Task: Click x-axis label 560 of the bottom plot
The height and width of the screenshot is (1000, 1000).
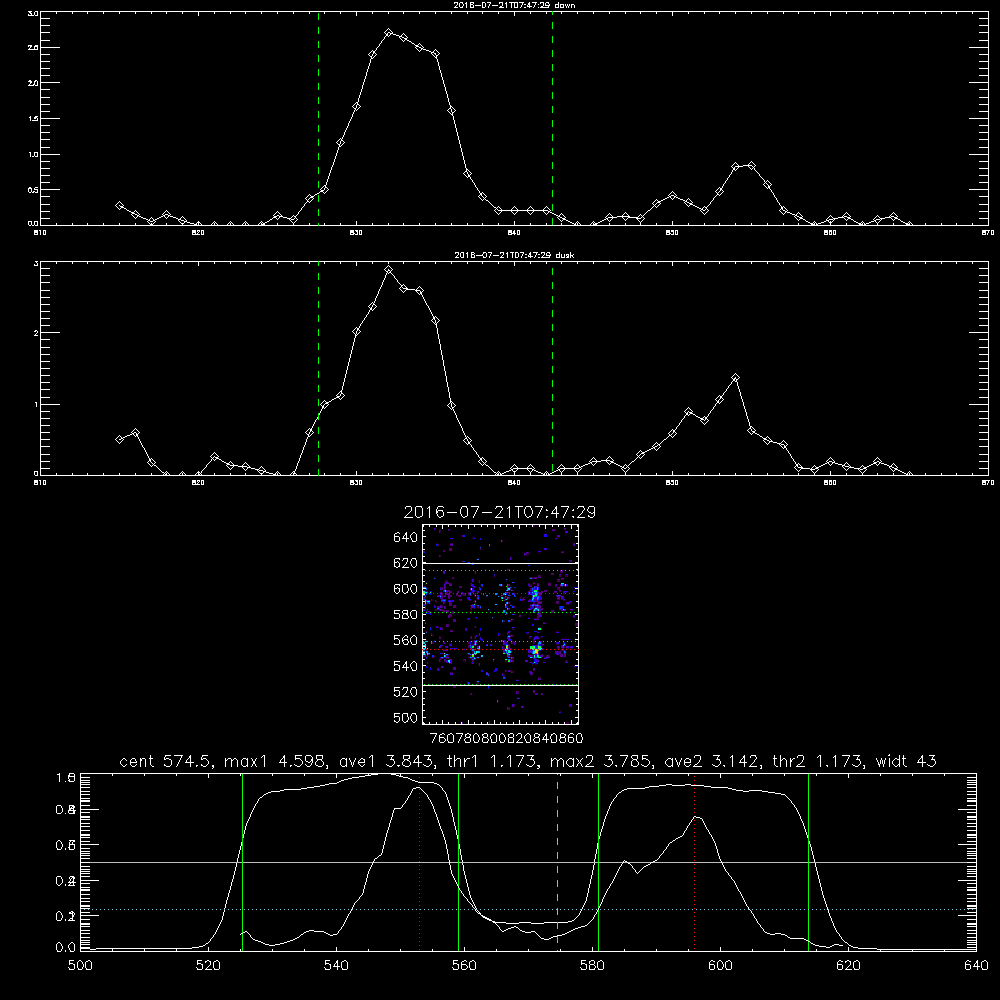Action: [x=464, y=966]
